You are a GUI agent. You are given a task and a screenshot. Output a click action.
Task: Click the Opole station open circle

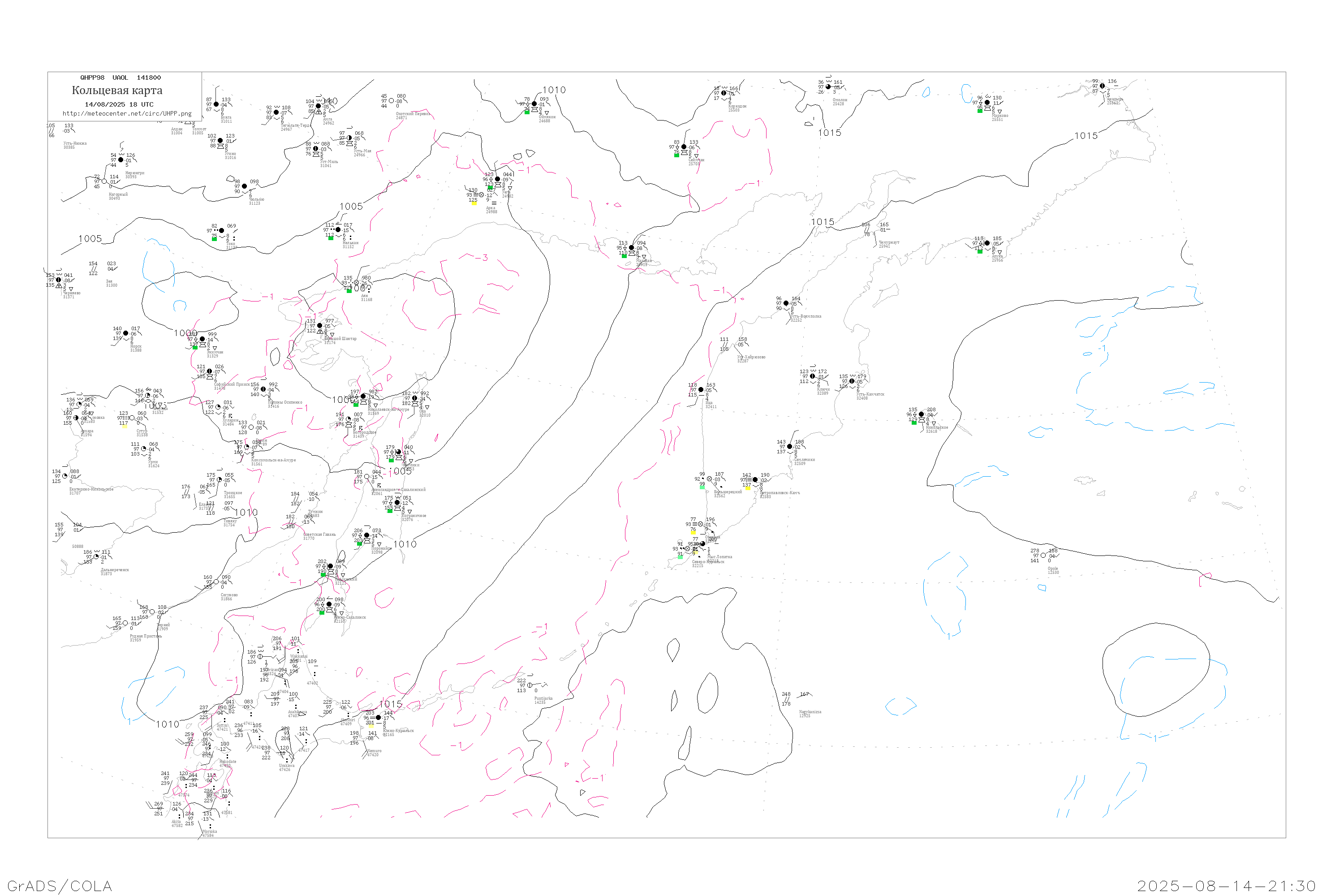click(x=1043, y=556)
